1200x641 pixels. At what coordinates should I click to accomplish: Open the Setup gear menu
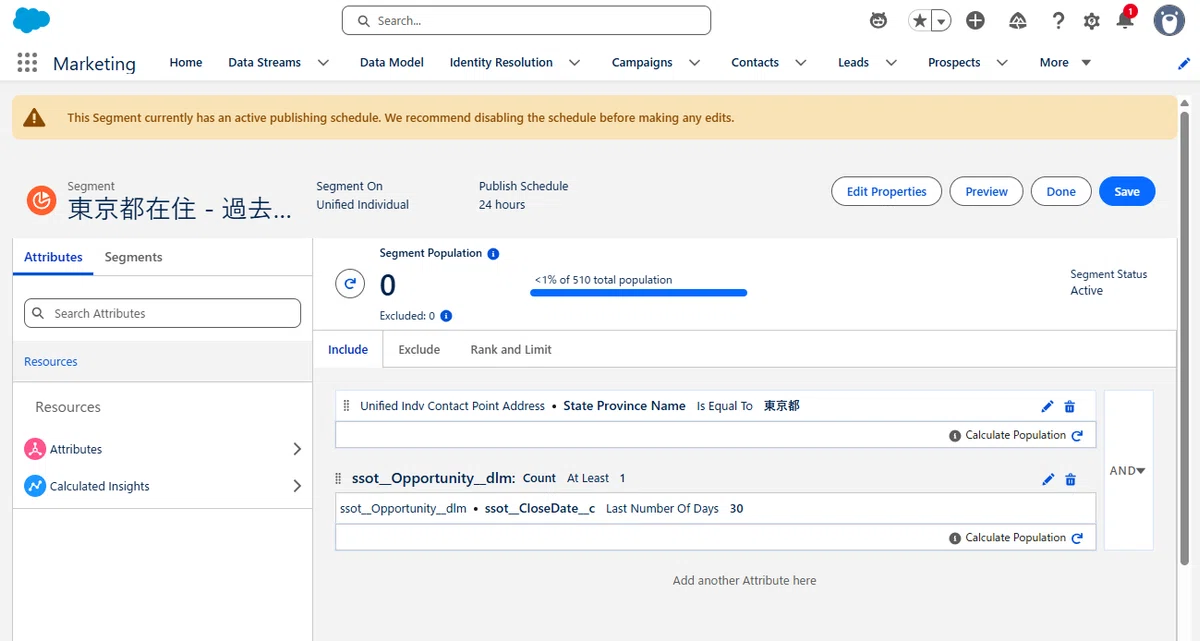[1092, 21]
